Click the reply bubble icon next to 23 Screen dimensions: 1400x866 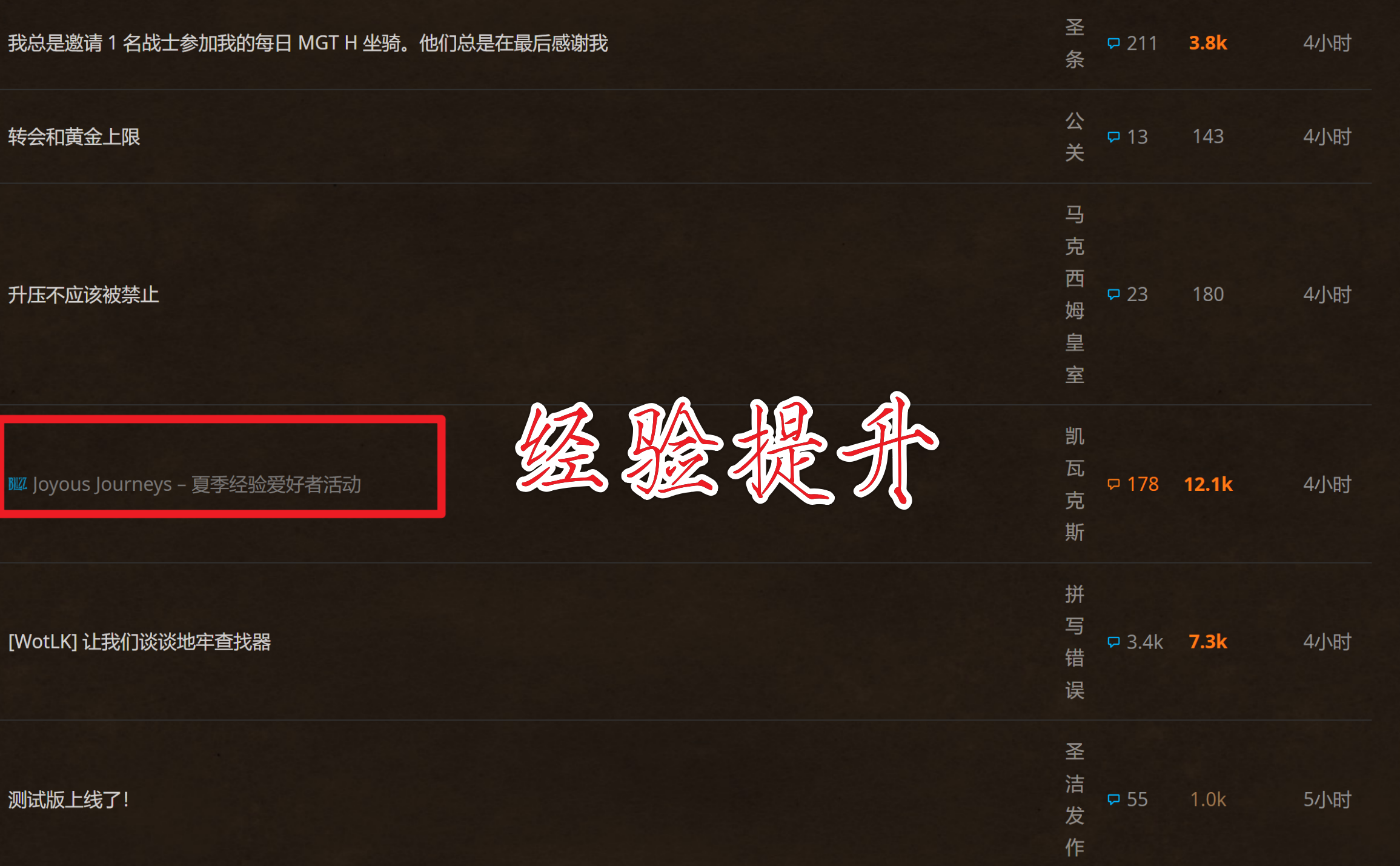(1113, 294)
